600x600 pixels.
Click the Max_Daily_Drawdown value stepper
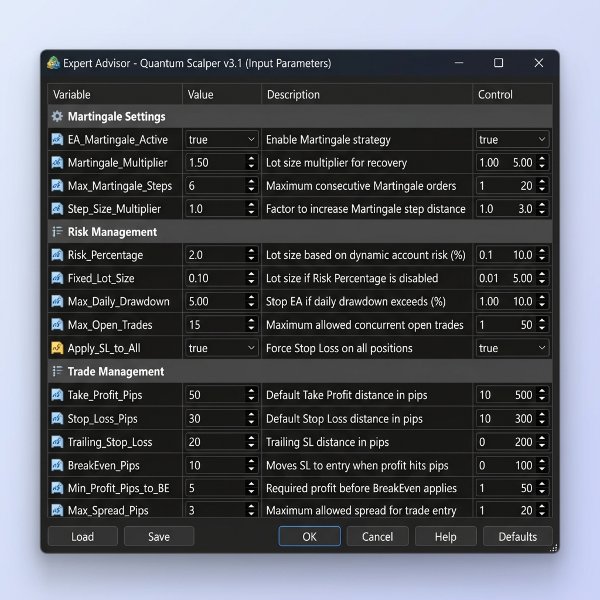coord(251,301)
